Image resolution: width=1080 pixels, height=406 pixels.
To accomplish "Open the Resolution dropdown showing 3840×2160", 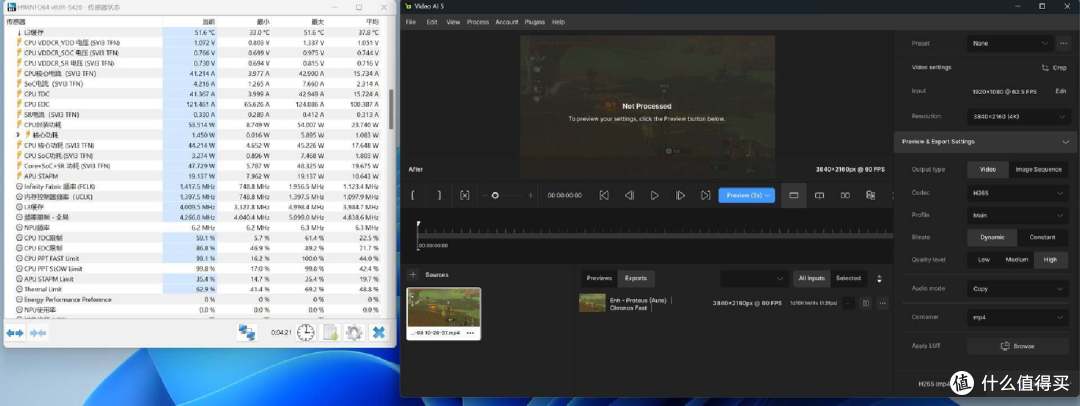I will pos(1018,116).
